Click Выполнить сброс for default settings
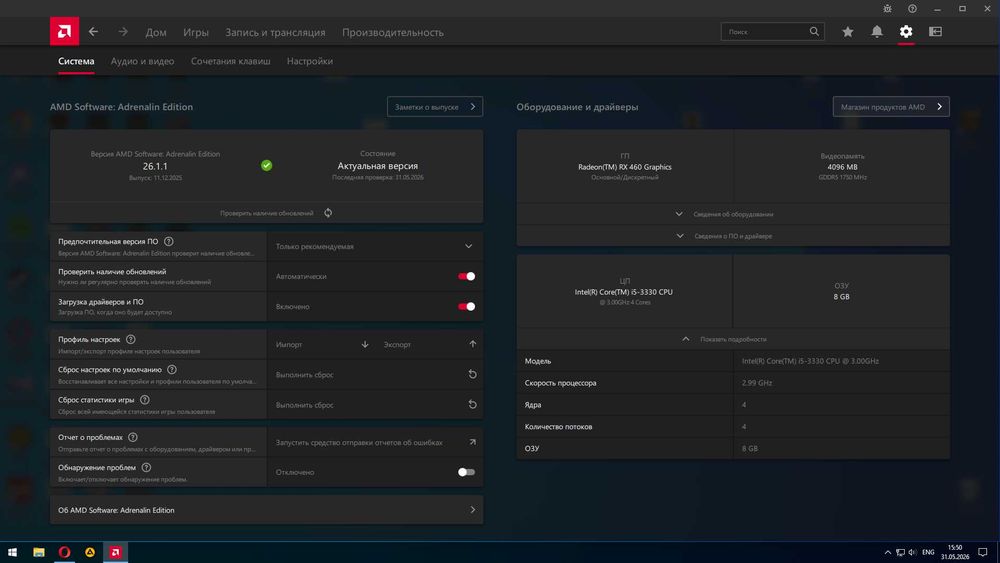Image resolution: width=1000 pixels, height=563 pixels. click(x=304, y=375)
